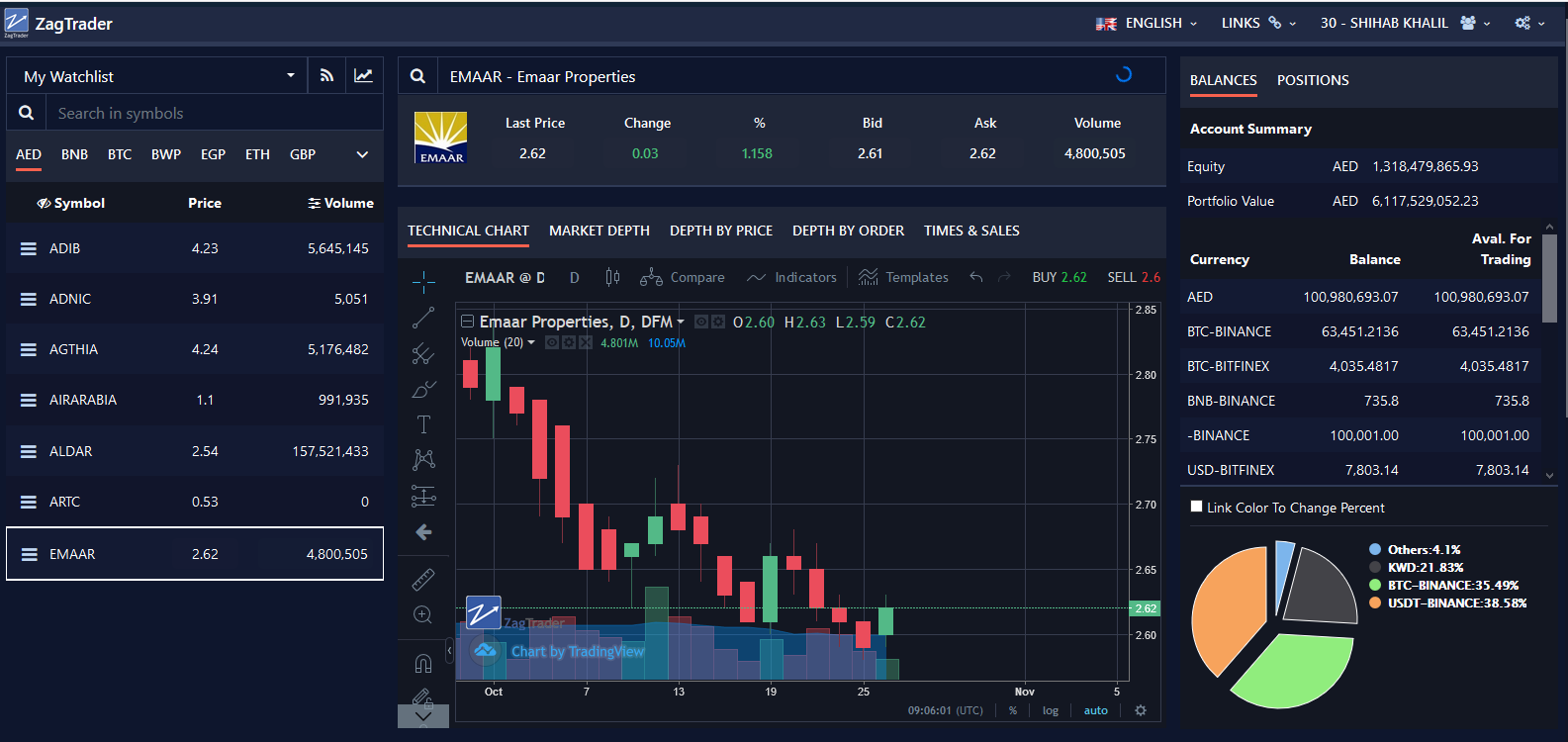Screen dimensions: 1568x742
Task: Select the ruler measure tool
Action: 423,579
